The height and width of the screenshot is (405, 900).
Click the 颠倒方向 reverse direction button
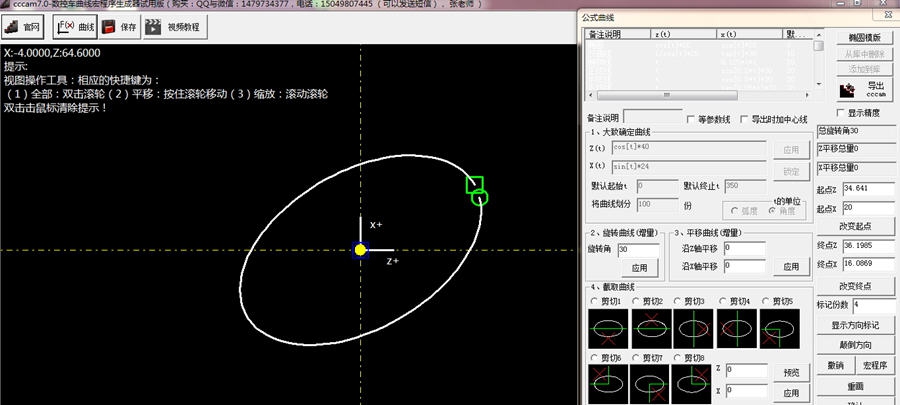(855, 344)
